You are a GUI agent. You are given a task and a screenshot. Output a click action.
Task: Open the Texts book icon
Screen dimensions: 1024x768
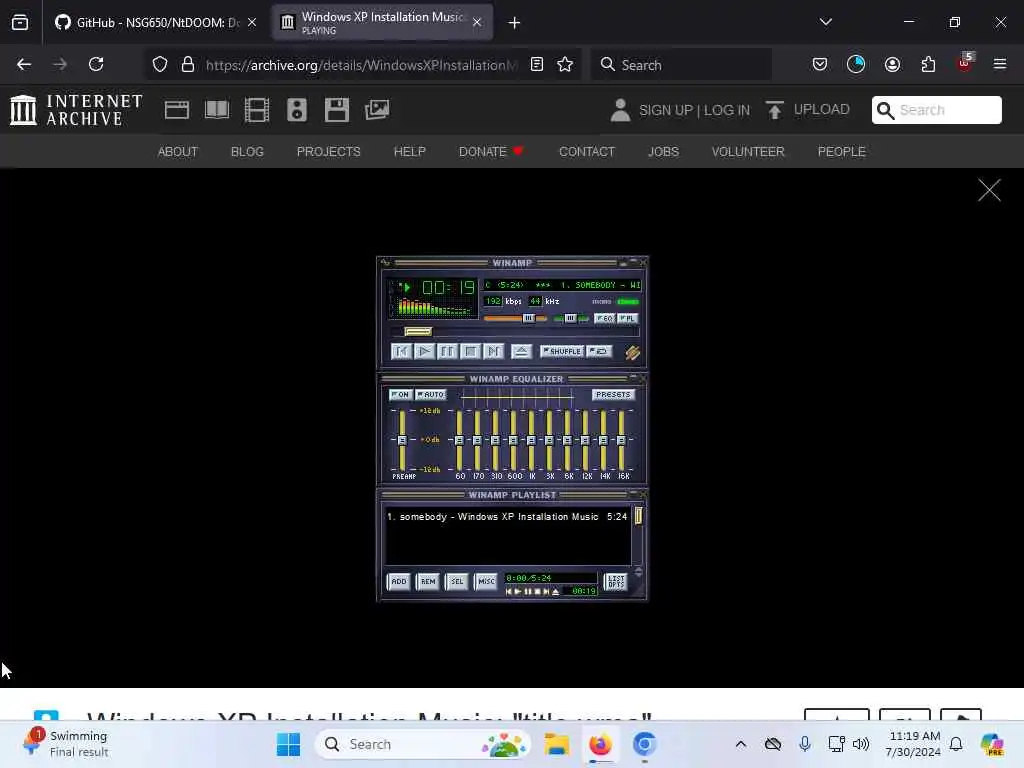tap(217, 110)
